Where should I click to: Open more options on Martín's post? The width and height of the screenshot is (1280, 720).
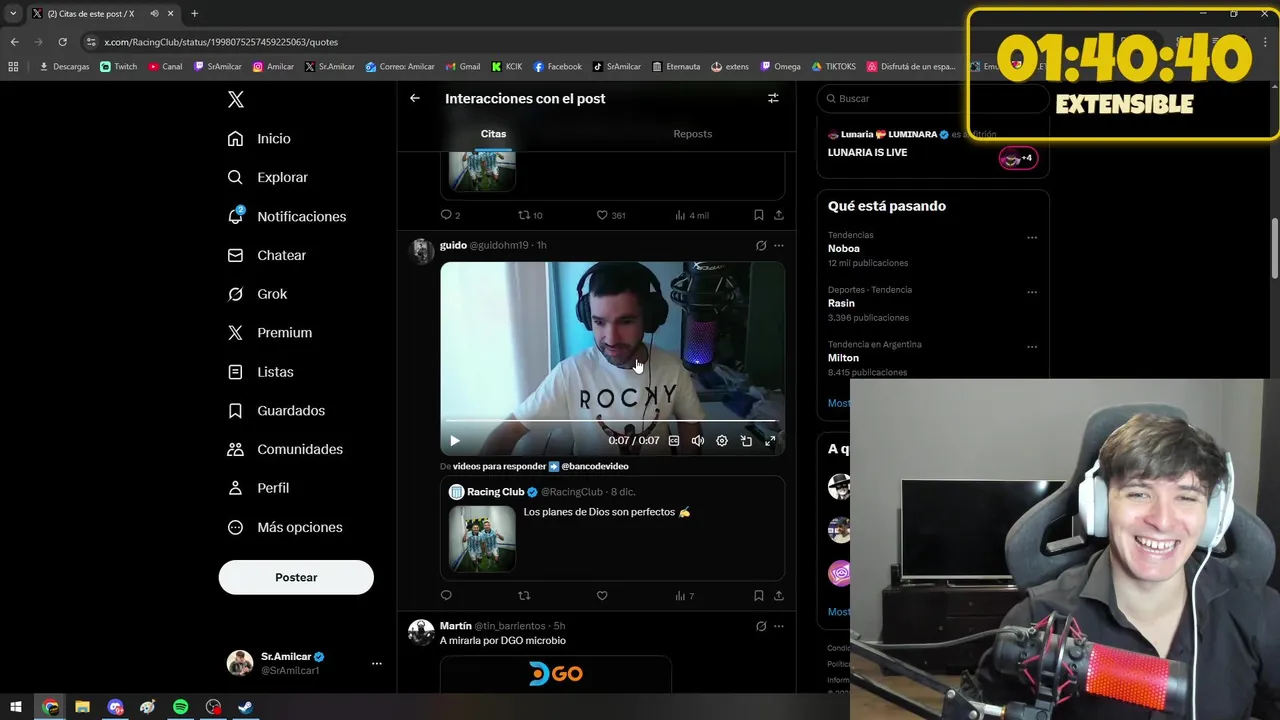coord(779,626)
